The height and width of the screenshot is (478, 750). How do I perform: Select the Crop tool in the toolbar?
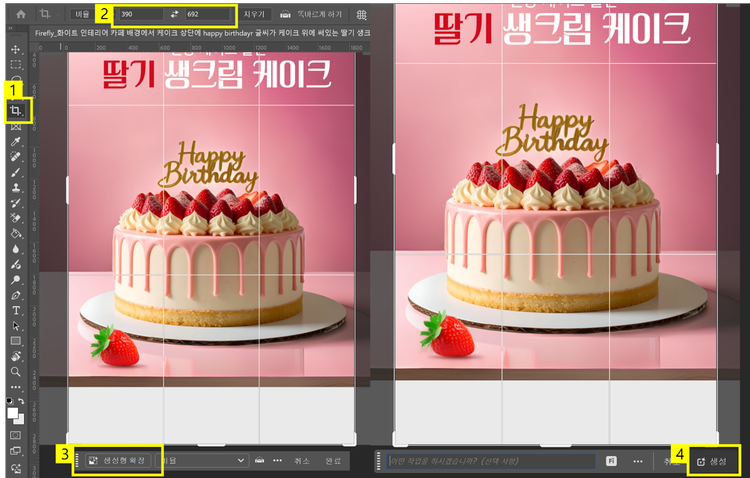[16, 111]
